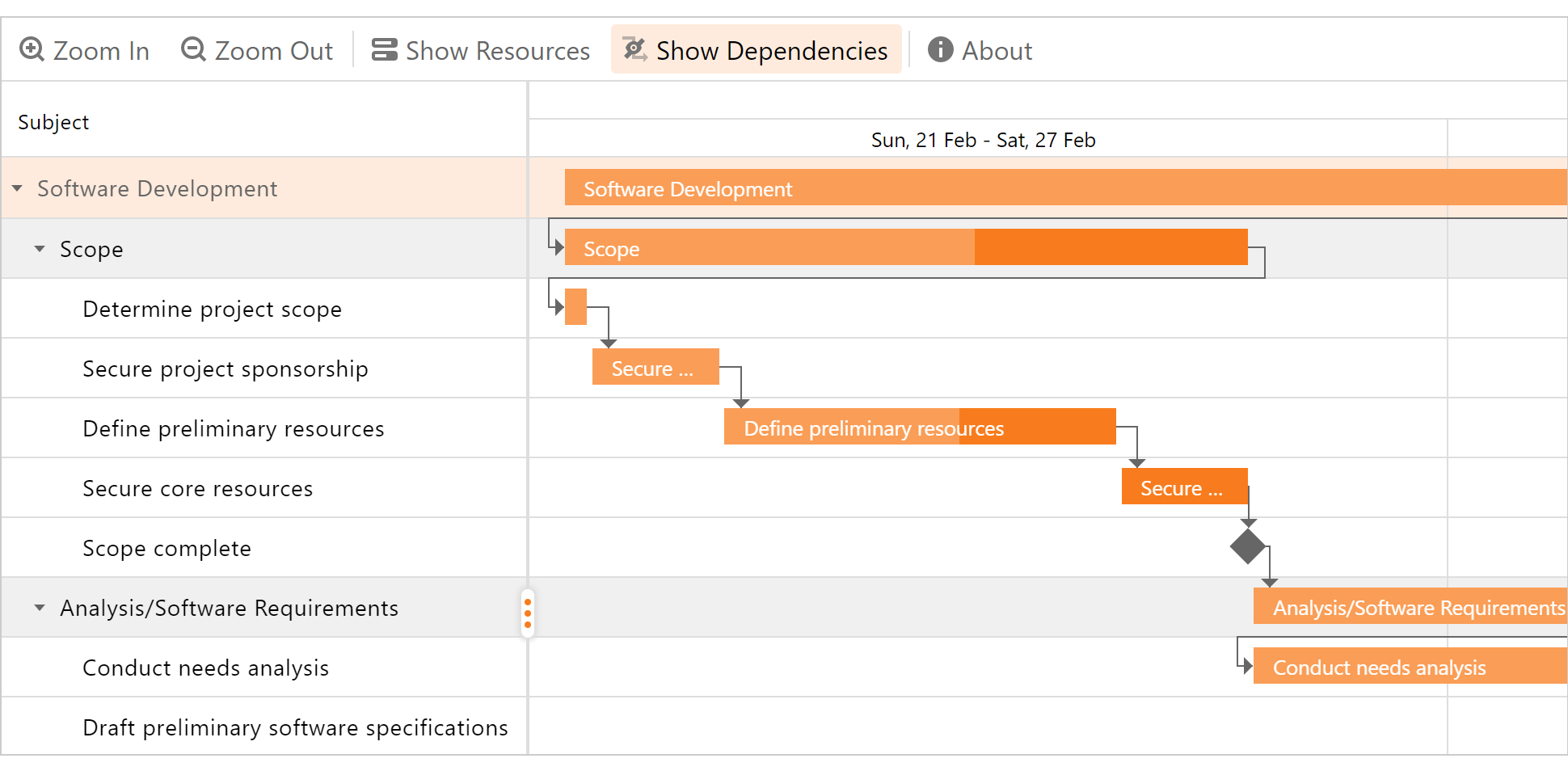Viewport: 1568px width, 771px height.
Task: Enable Show Resources
Action: click(481, 49)
